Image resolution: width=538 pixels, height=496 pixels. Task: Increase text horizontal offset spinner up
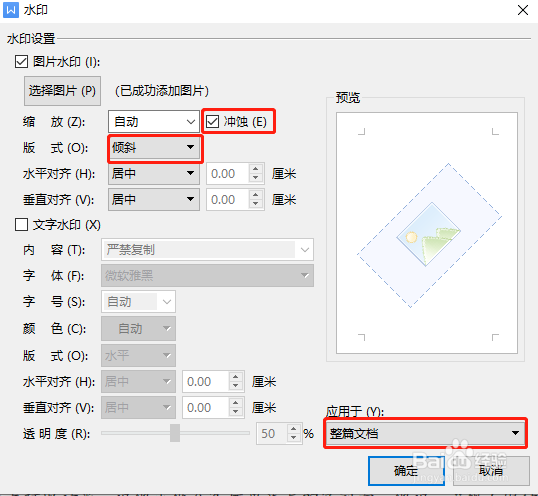coord(236,377)
